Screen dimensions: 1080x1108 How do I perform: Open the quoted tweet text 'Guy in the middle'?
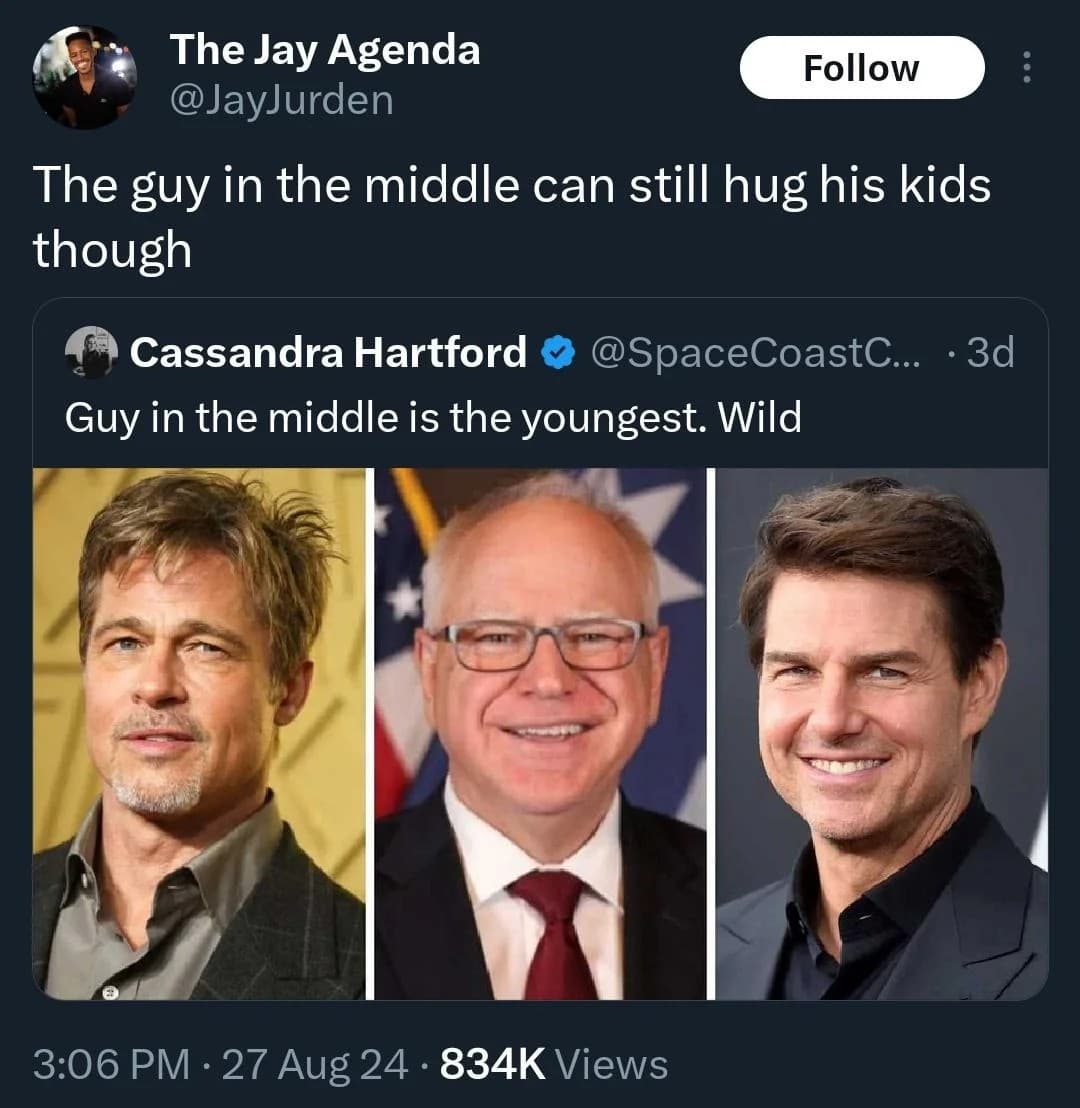click(433, 418)
